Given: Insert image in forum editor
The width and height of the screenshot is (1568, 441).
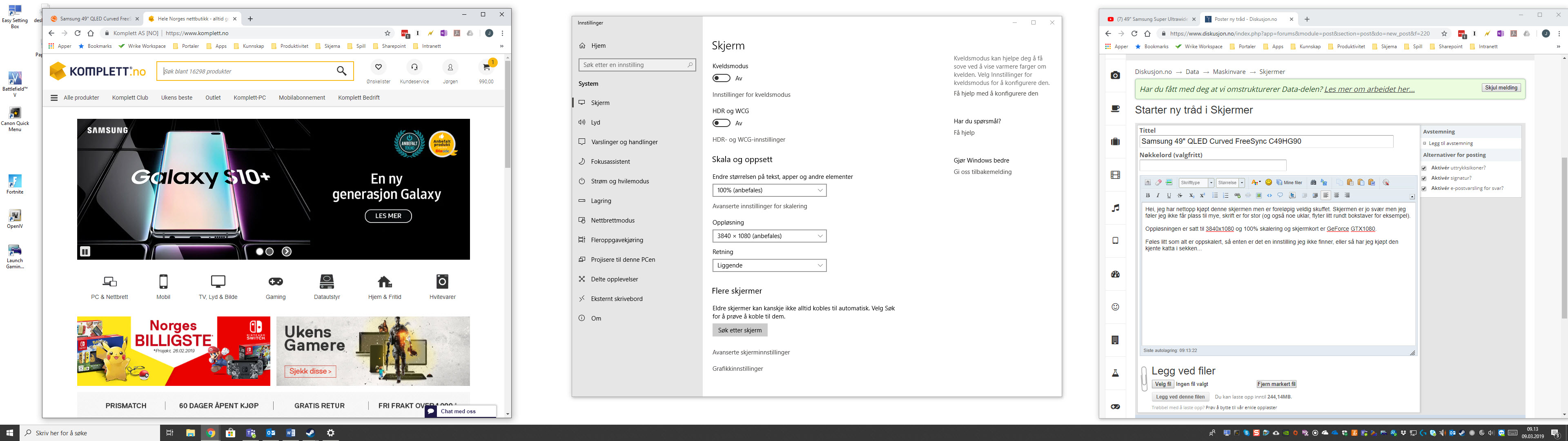Looking at the screenshot, I should [x=1259, y=196].
